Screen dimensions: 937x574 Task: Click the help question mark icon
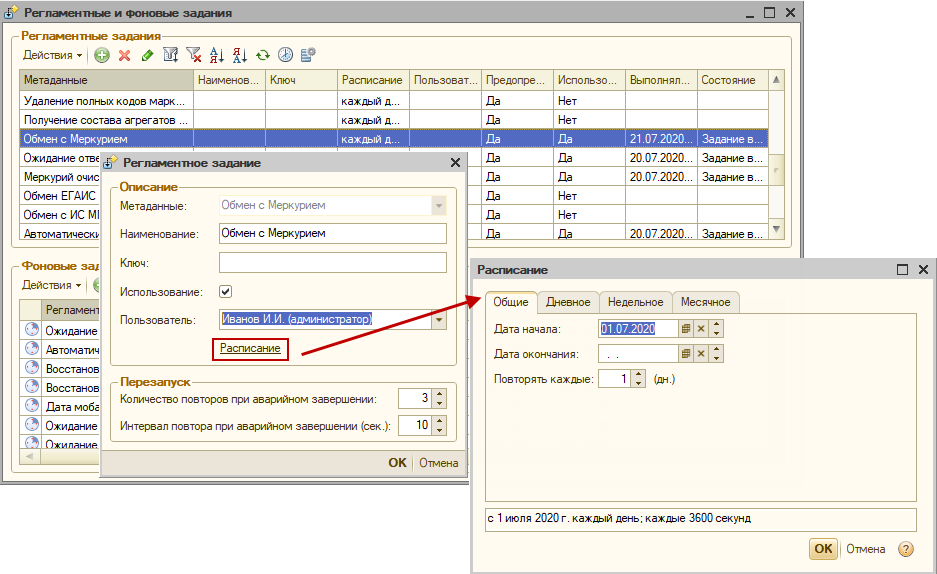(x=906, y=549)
